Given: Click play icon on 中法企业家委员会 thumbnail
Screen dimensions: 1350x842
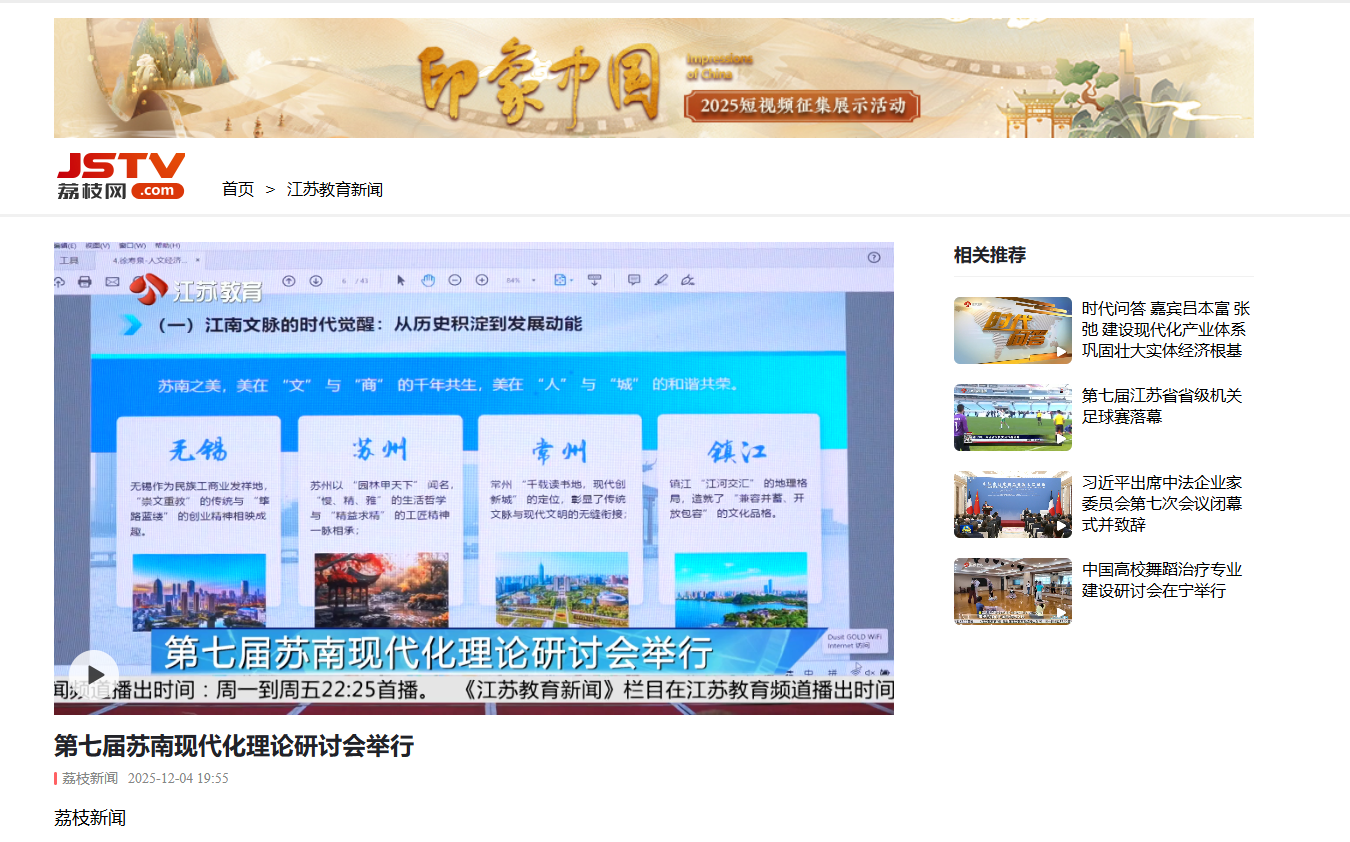Looking at the screenshot, I should 1061,526.
